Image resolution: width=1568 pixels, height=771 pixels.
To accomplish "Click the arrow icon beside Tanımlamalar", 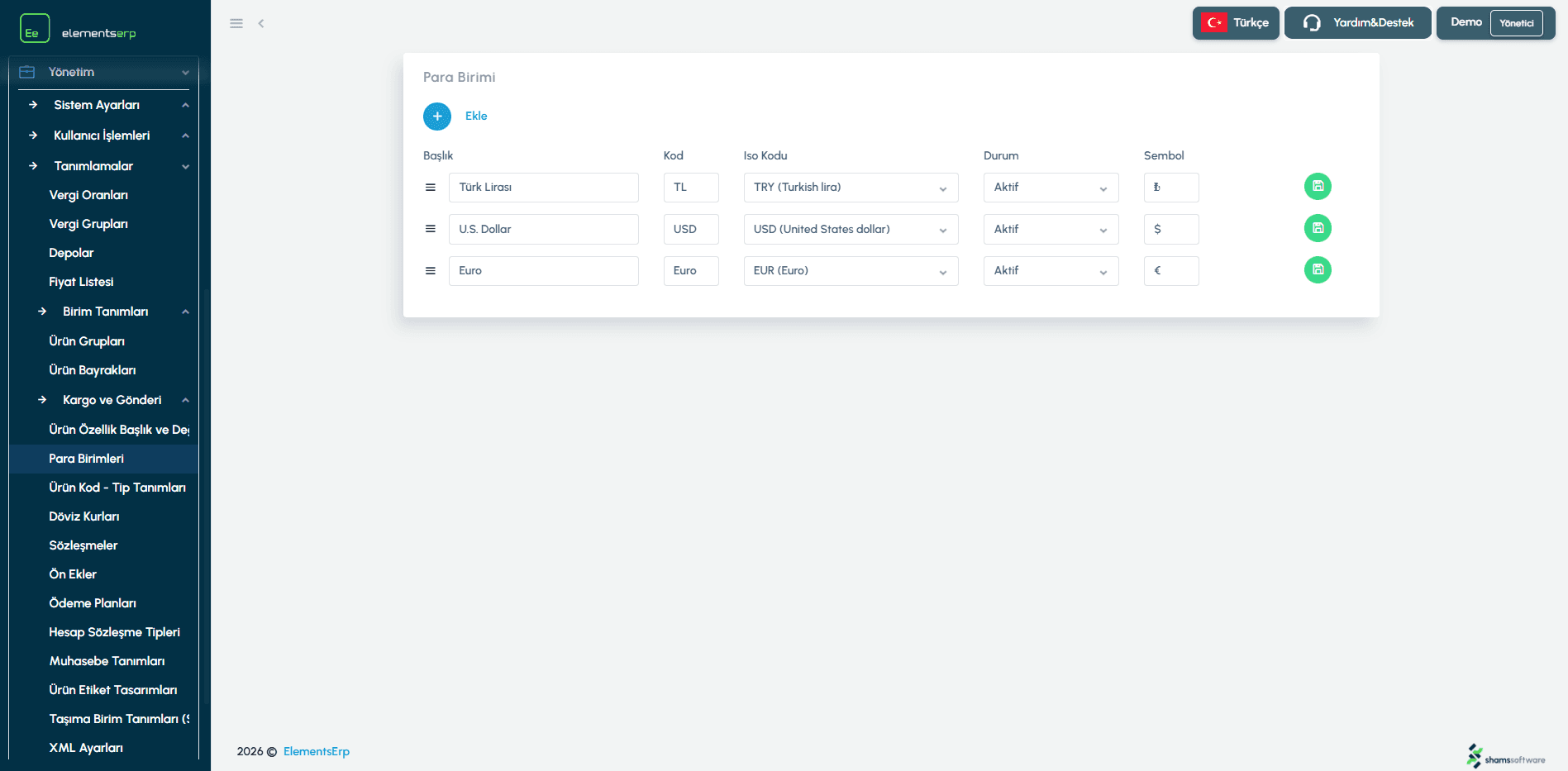I will 33,166.
